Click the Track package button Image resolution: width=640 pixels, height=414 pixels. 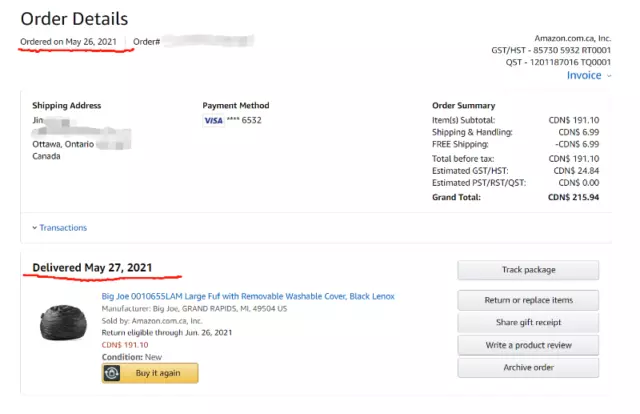tap(528, 270)
